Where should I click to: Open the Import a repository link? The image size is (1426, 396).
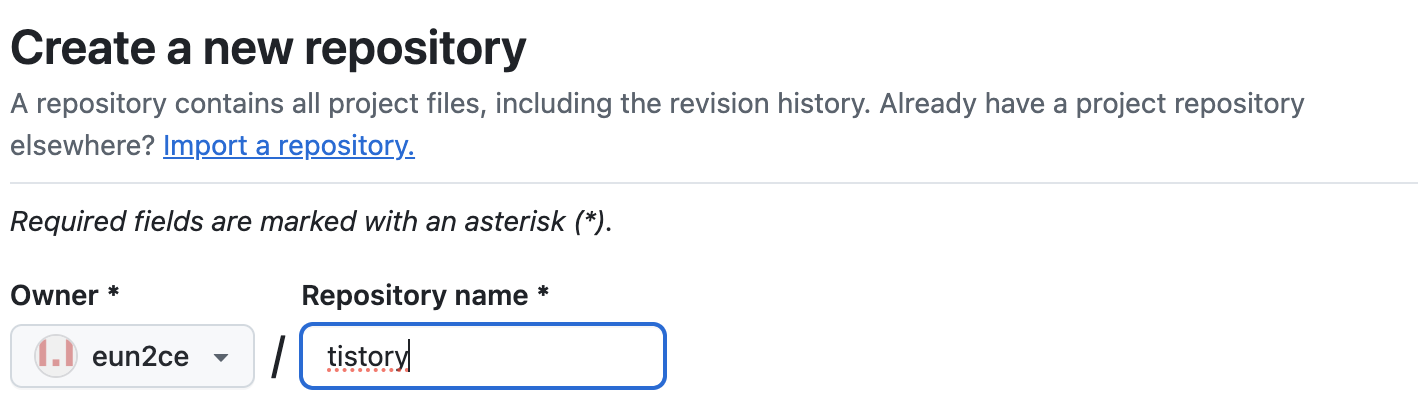click(289, 146)
